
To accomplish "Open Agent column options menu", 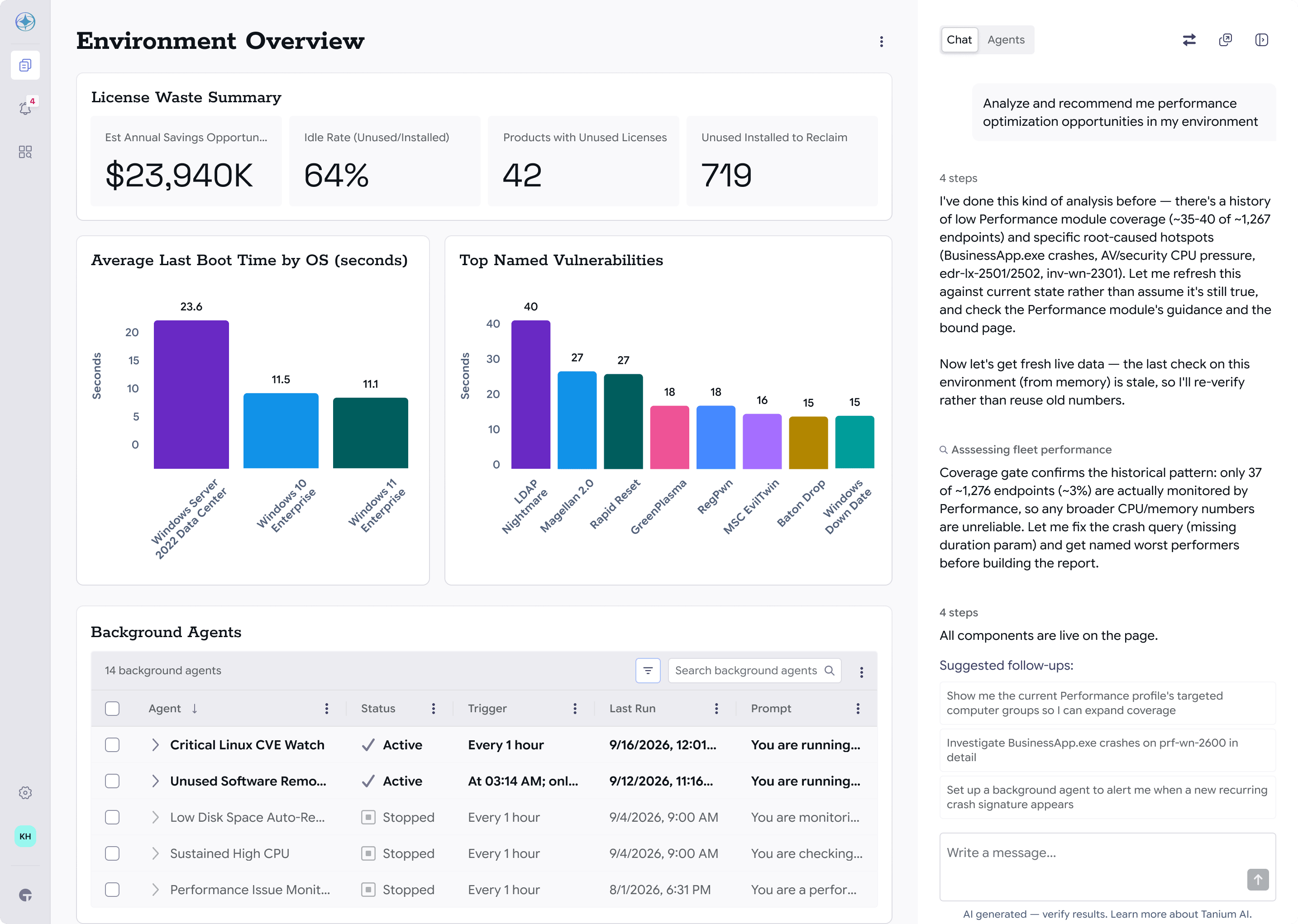I will pos(327,708).
